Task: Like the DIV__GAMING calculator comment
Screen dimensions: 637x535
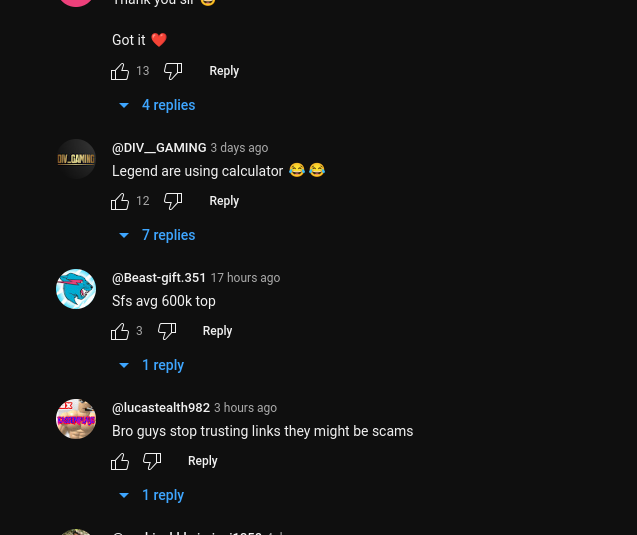Action: coord(120,201)
